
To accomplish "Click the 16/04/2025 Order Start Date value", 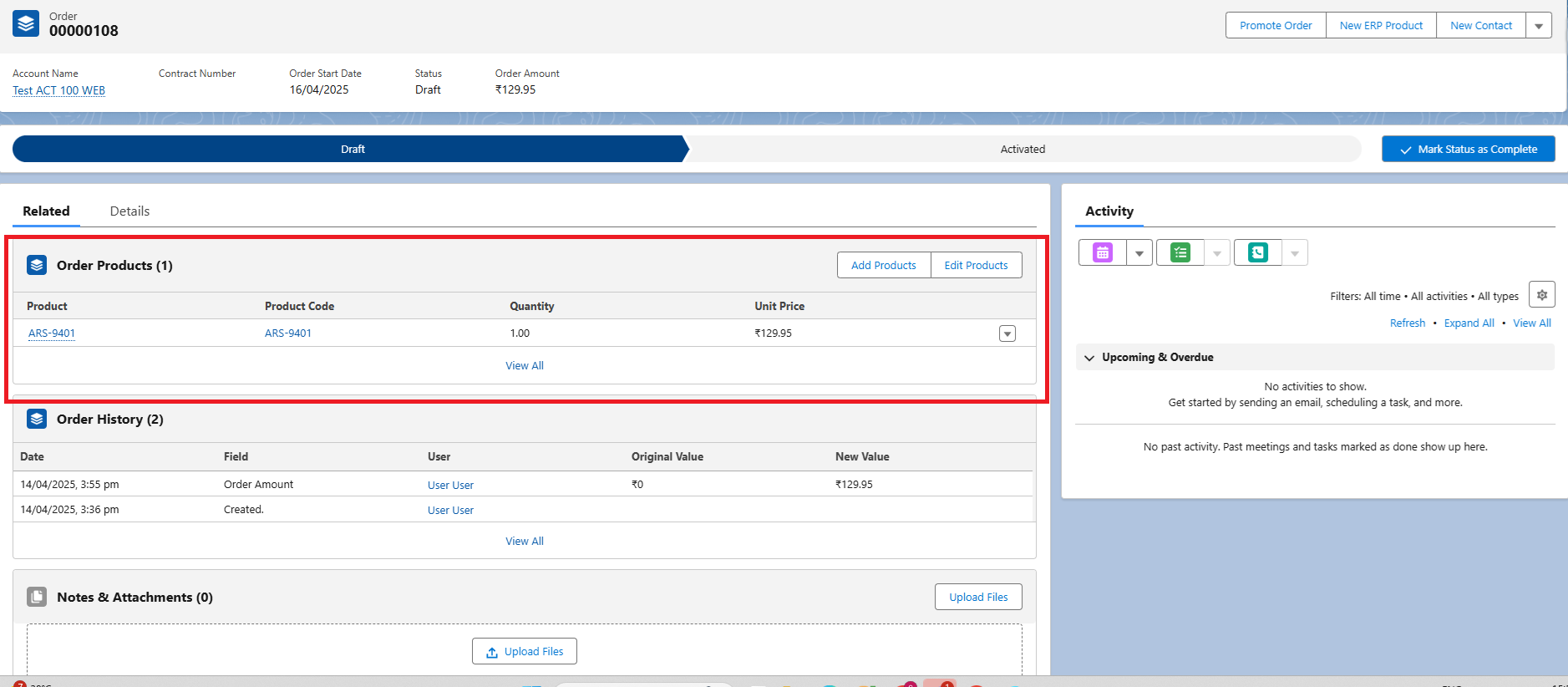I will 319,89.
